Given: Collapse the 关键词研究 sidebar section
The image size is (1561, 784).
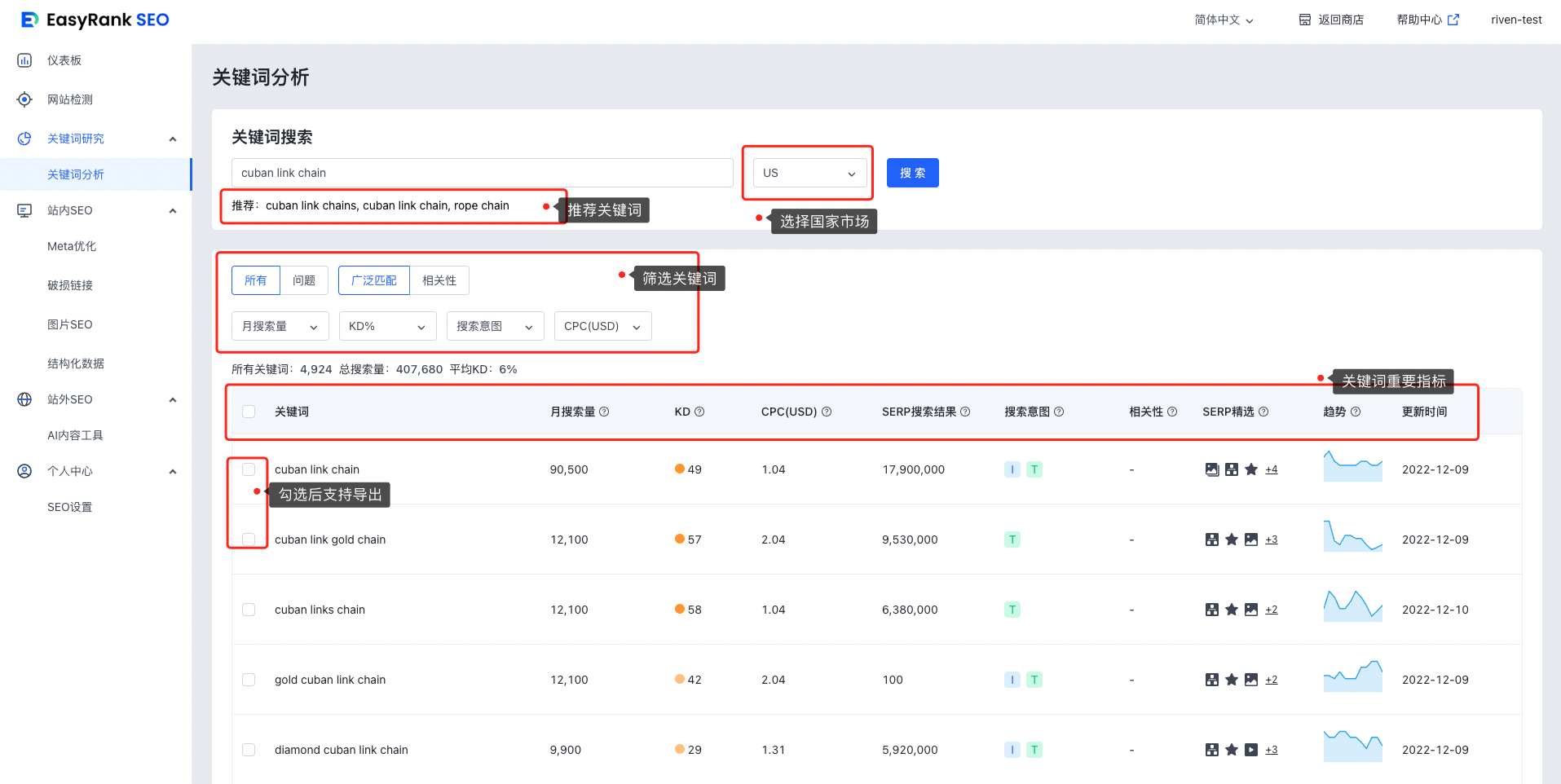Looking at the screenshot, I should pyautogui.click(x=173, y=139).
